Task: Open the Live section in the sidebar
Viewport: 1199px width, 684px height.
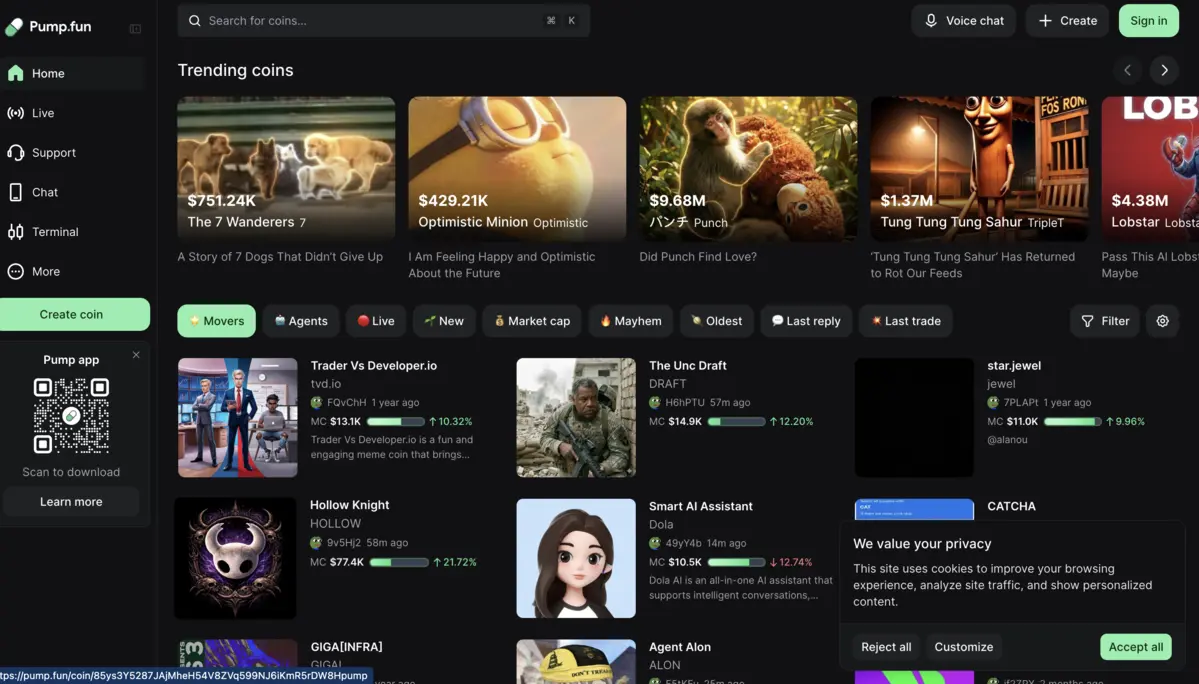Action: coord(43,113)
